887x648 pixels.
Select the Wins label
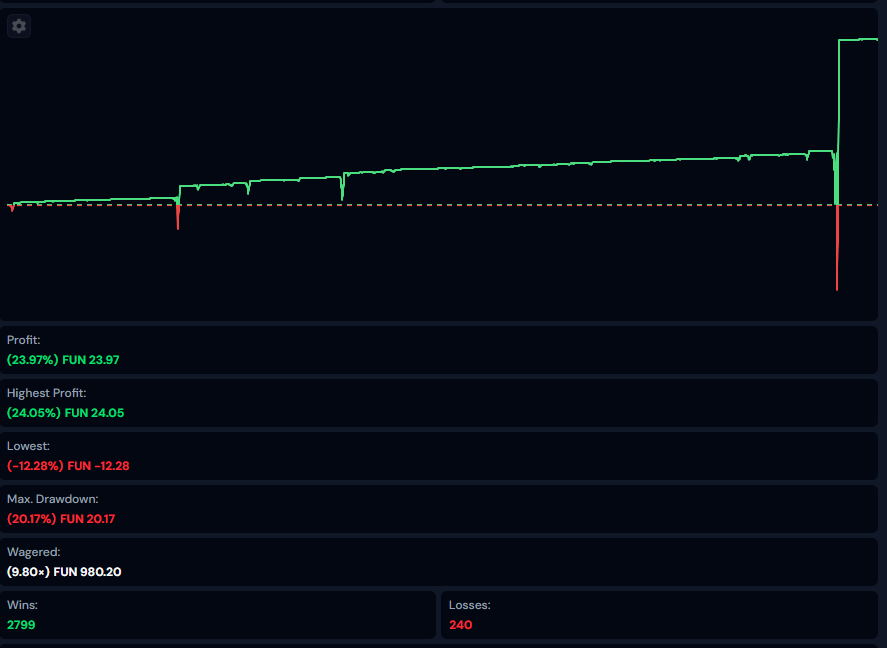pyautogui.click(x=22, y=605)
